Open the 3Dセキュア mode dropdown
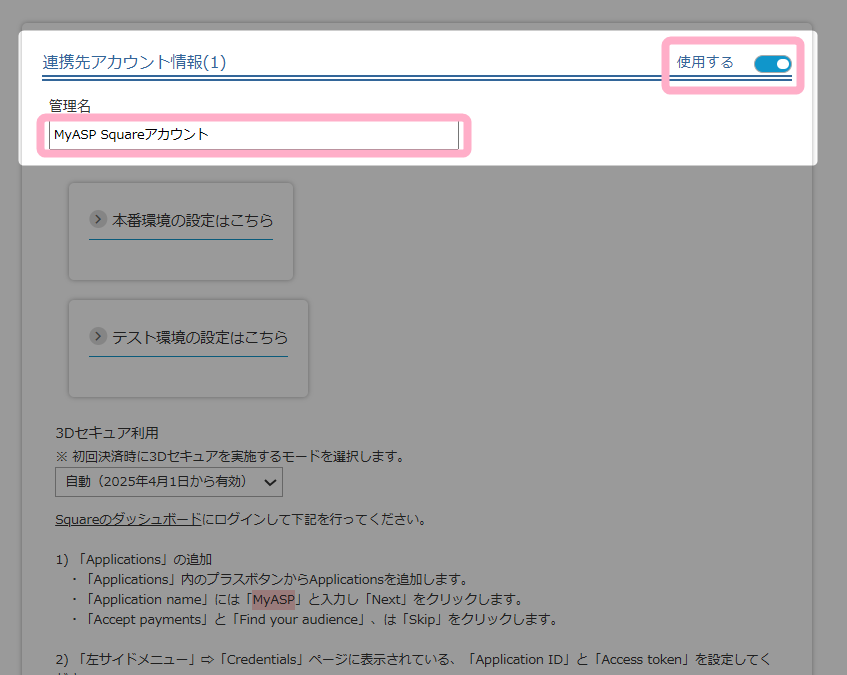Viewport: 847px width, 675px height. (168, 482)
